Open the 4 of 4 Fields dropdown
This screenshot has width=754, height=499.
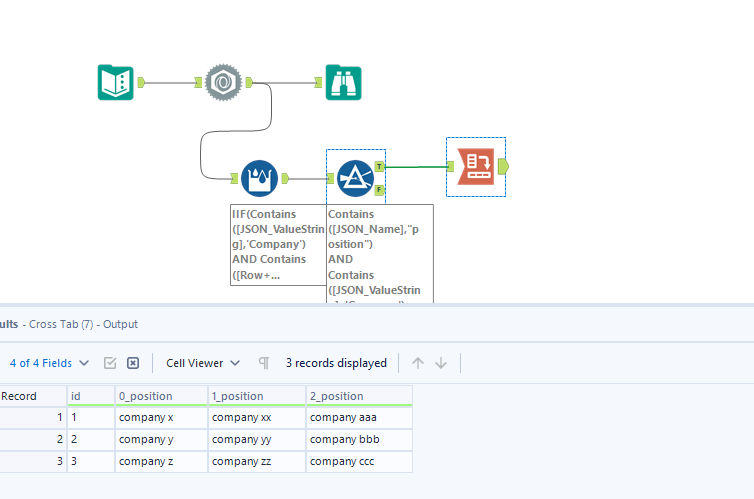click(50, 363)
